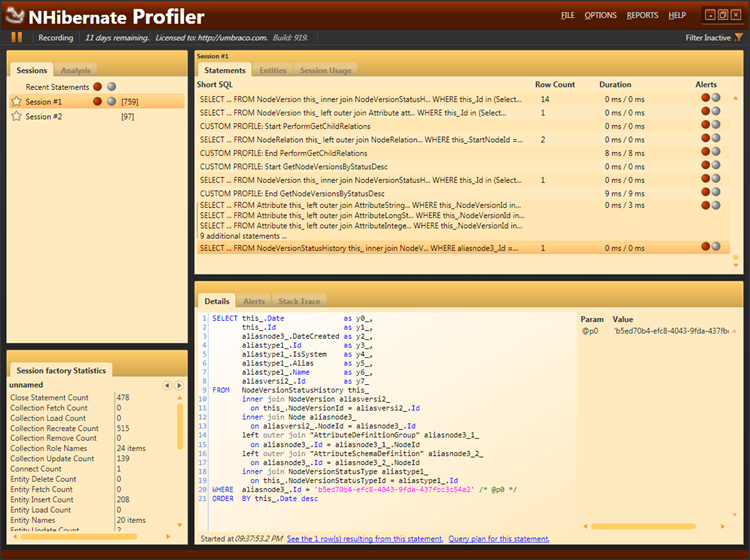Image resolution: width=750 pixels, height=560 pixels.
Task: Click the 'Entity Names' 20 items value
Action: click(x=131, y=520)
